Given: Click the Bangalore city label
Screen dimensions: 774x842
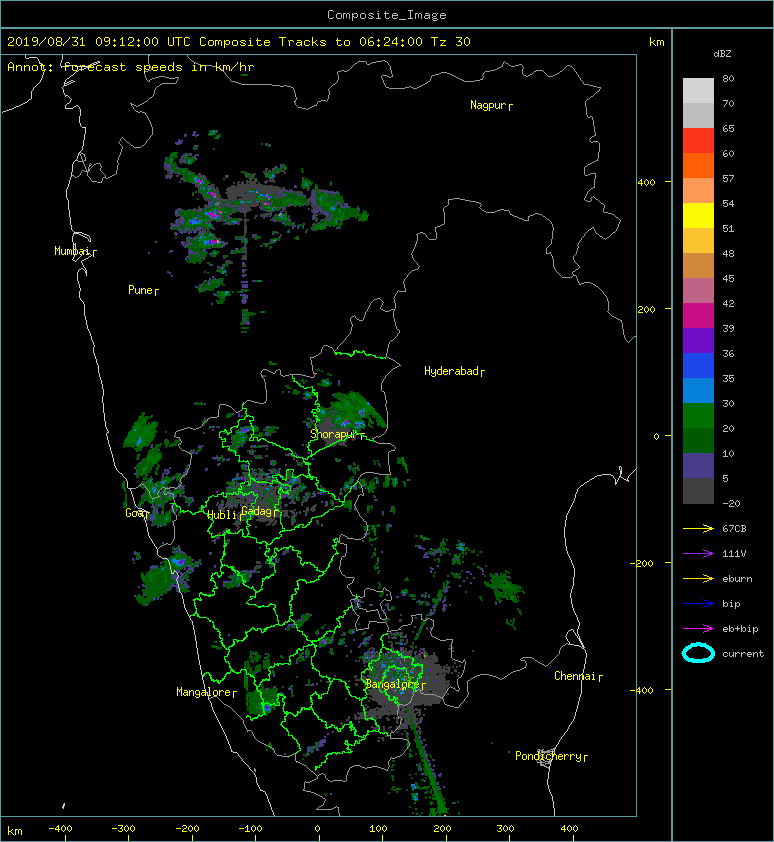Looking at the screenshot, I should tap(395, 684).
